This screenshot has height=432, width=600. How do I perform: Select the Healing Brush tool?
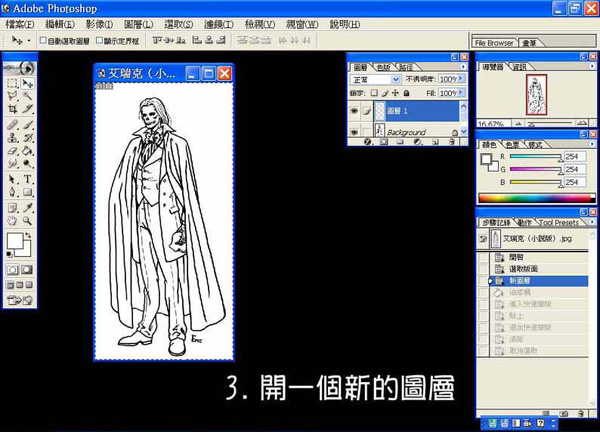pyautogui.click(x=13, y=124)
